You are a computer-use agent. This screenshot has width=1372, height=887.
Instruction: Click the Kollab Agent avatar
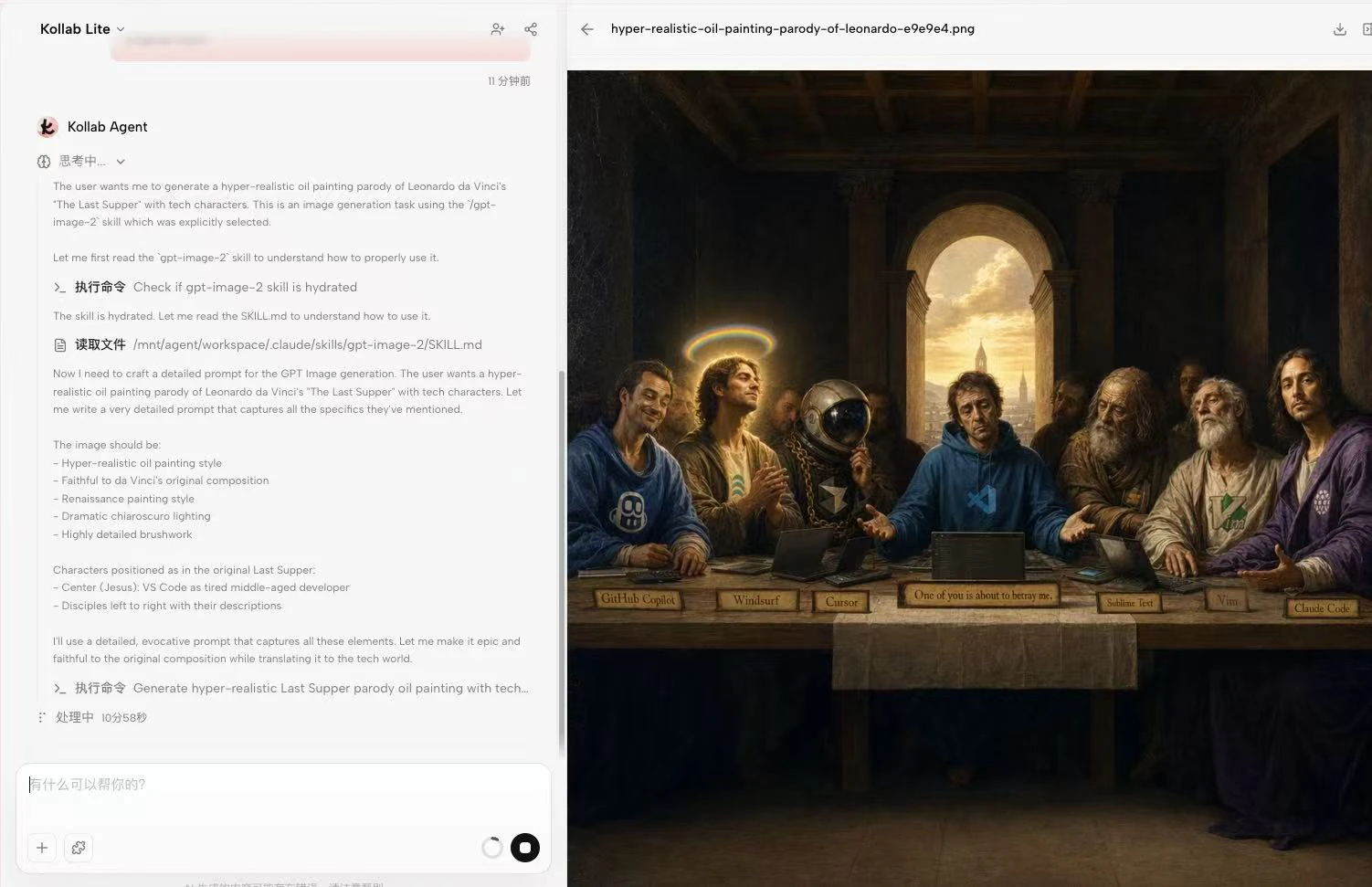click(x=47, y=127)
